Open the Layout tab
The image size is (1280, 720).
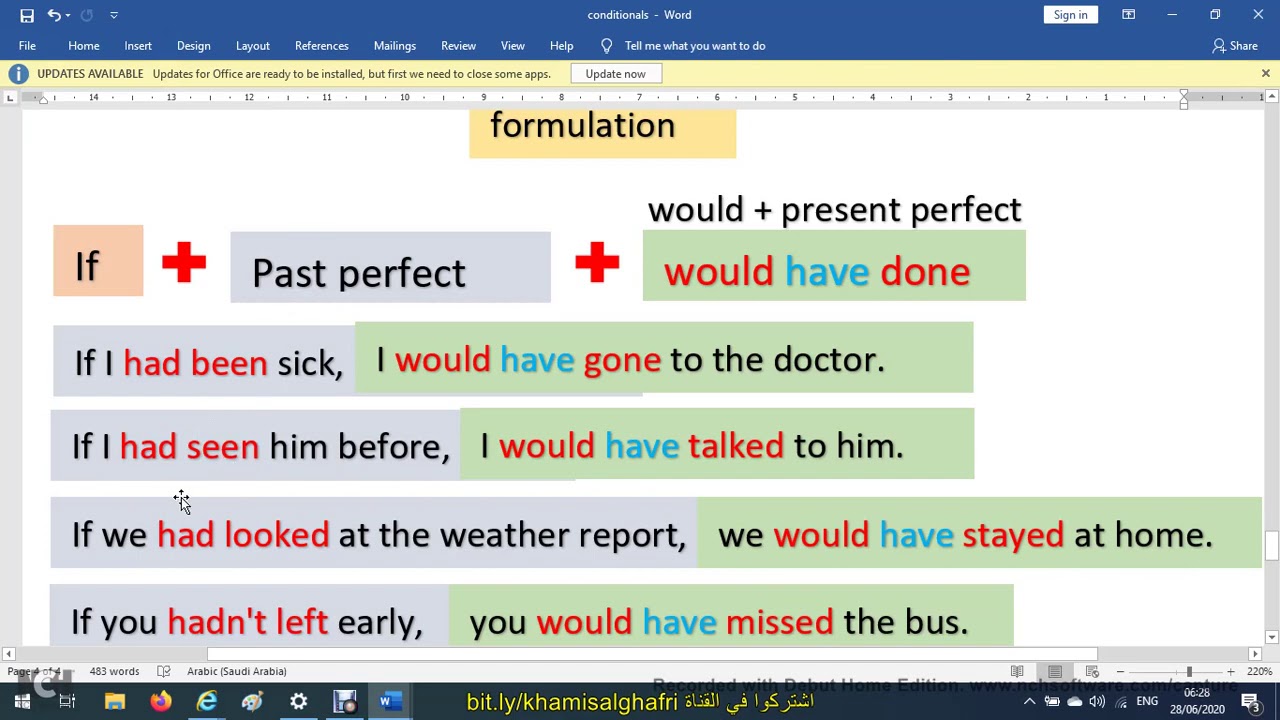pyautogui.click(x=253, y=46)
